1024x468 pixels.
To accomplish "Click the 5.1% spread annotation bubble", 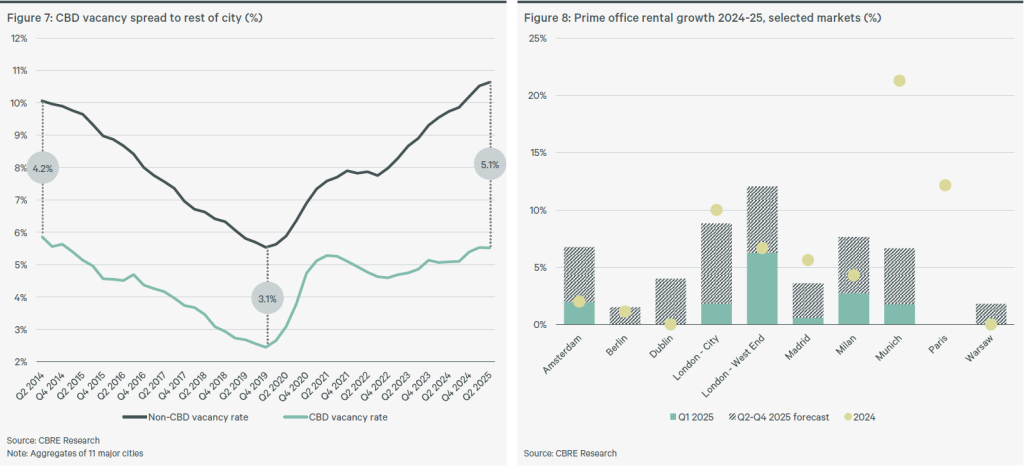I will pos(490,163).
